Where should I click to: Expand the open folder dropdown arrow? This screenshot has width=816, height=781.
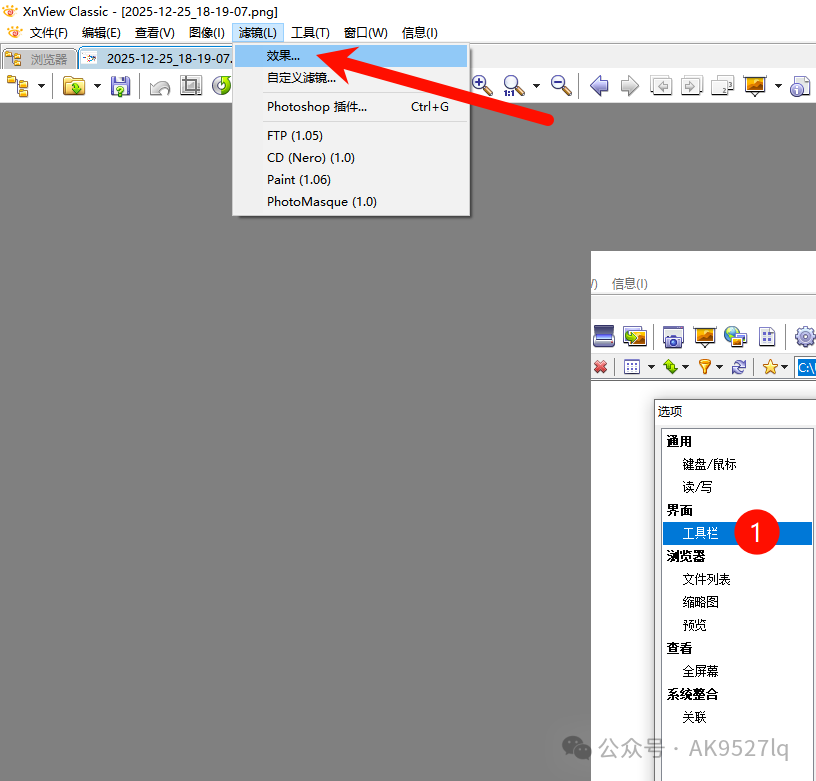pos(97,87)
